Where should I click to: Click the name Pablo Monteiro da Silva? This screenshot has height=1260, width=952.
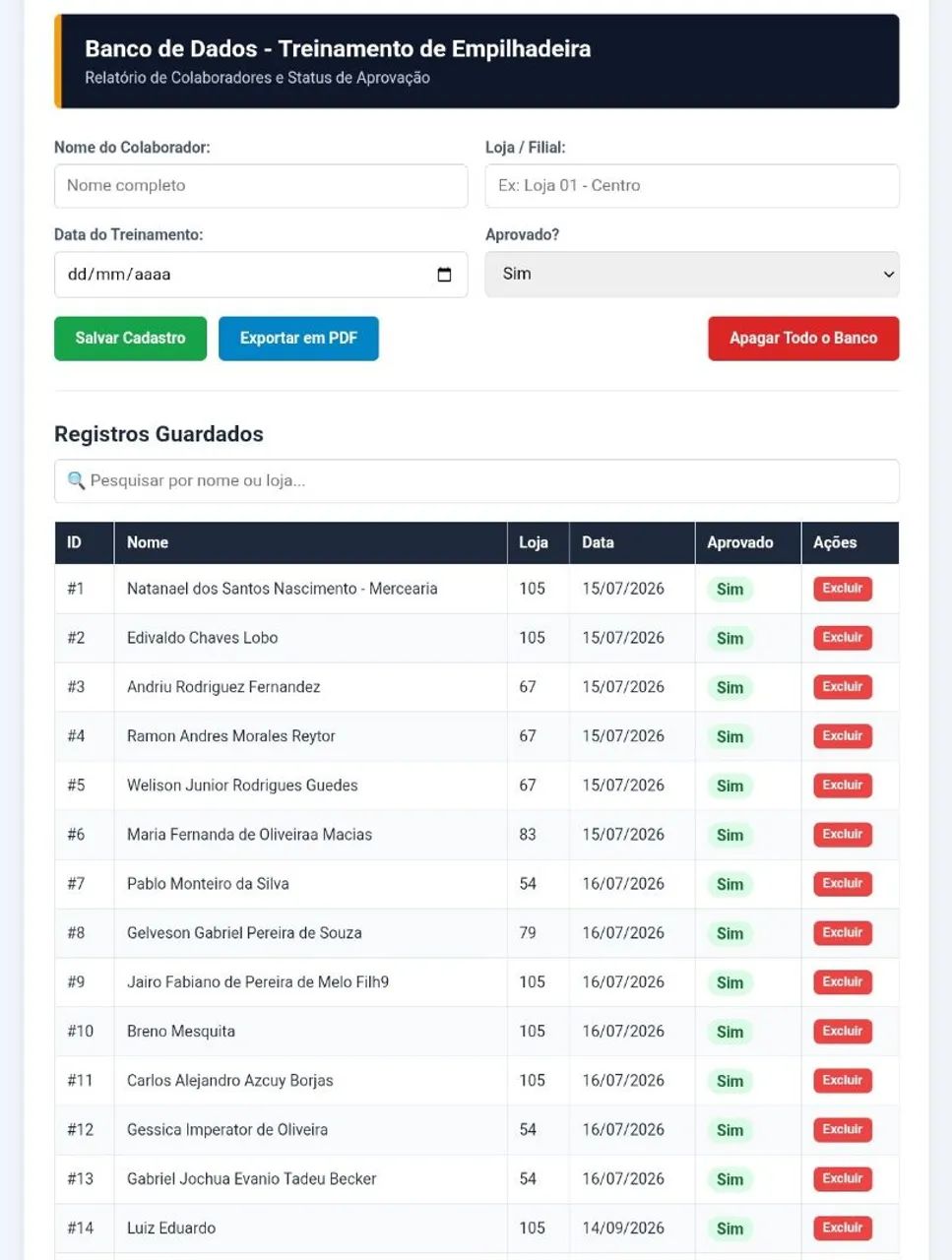[208, 884]
